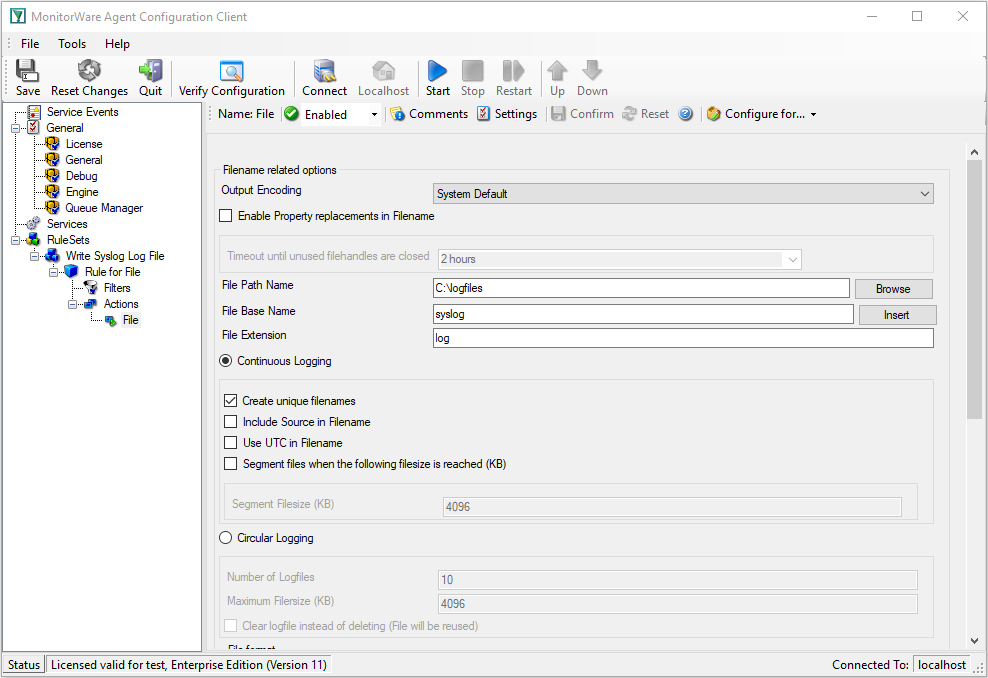Select Service Events in the tree

pyautogui.click(x=83, y=112)
